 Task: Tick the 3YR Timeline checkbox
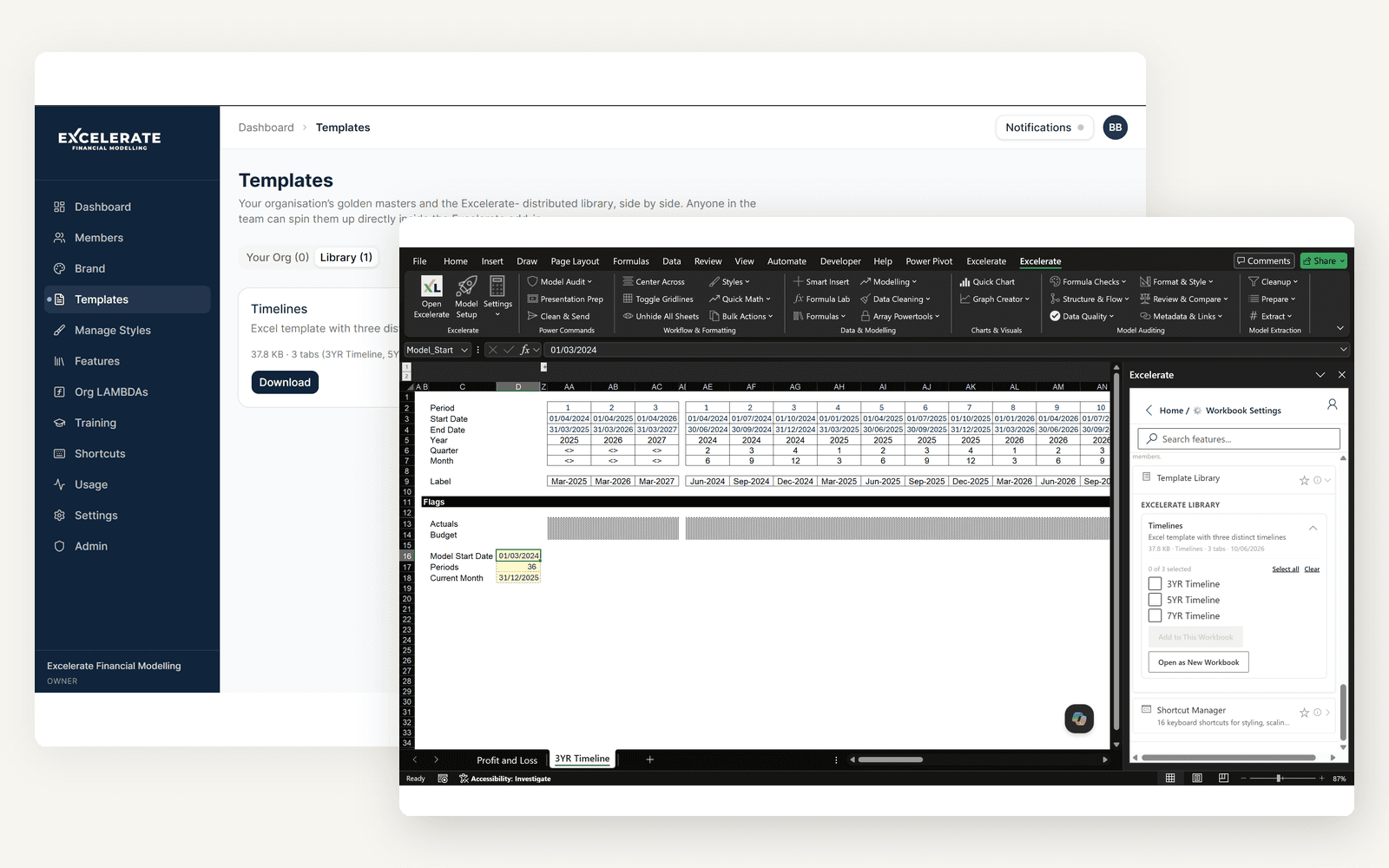coord(1155,584)
